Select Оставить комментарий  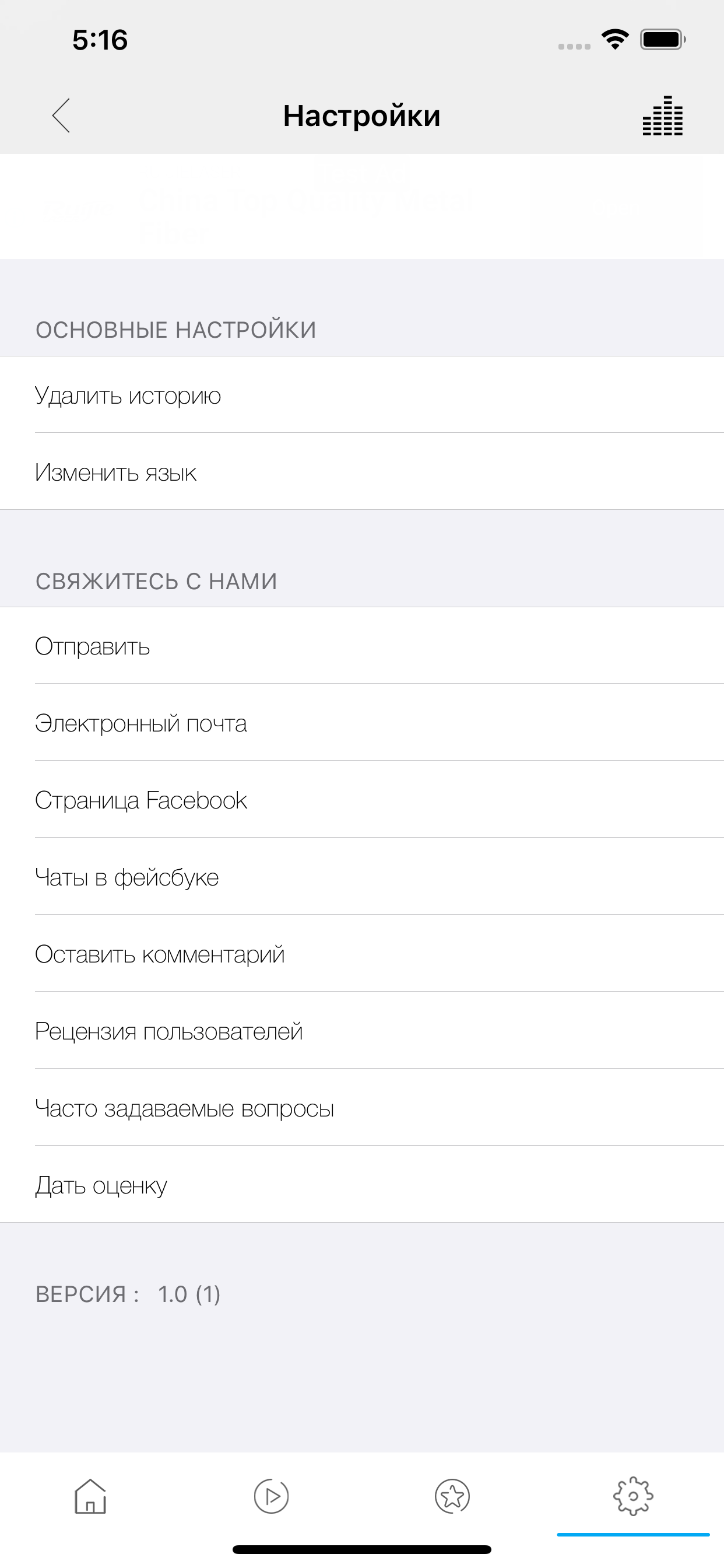[x=362, y=954]
